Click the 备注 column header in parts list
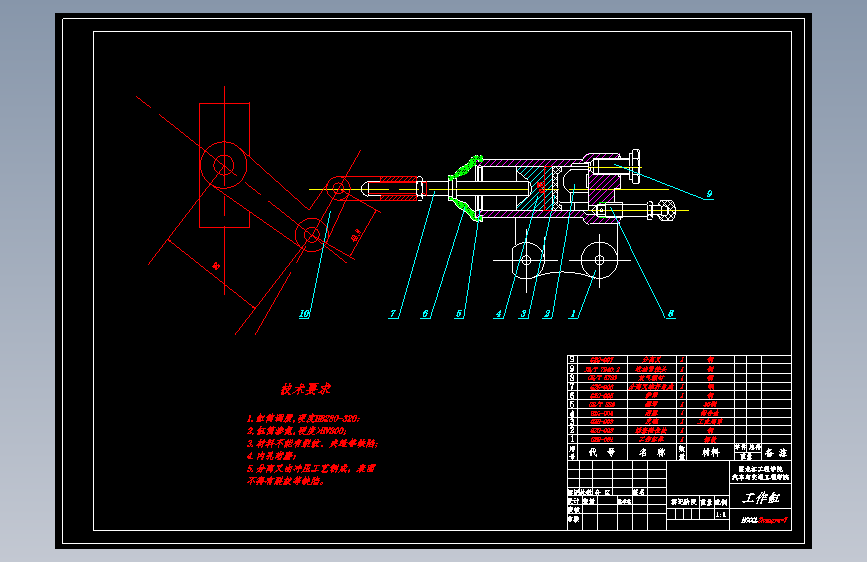 coord(776,452)
